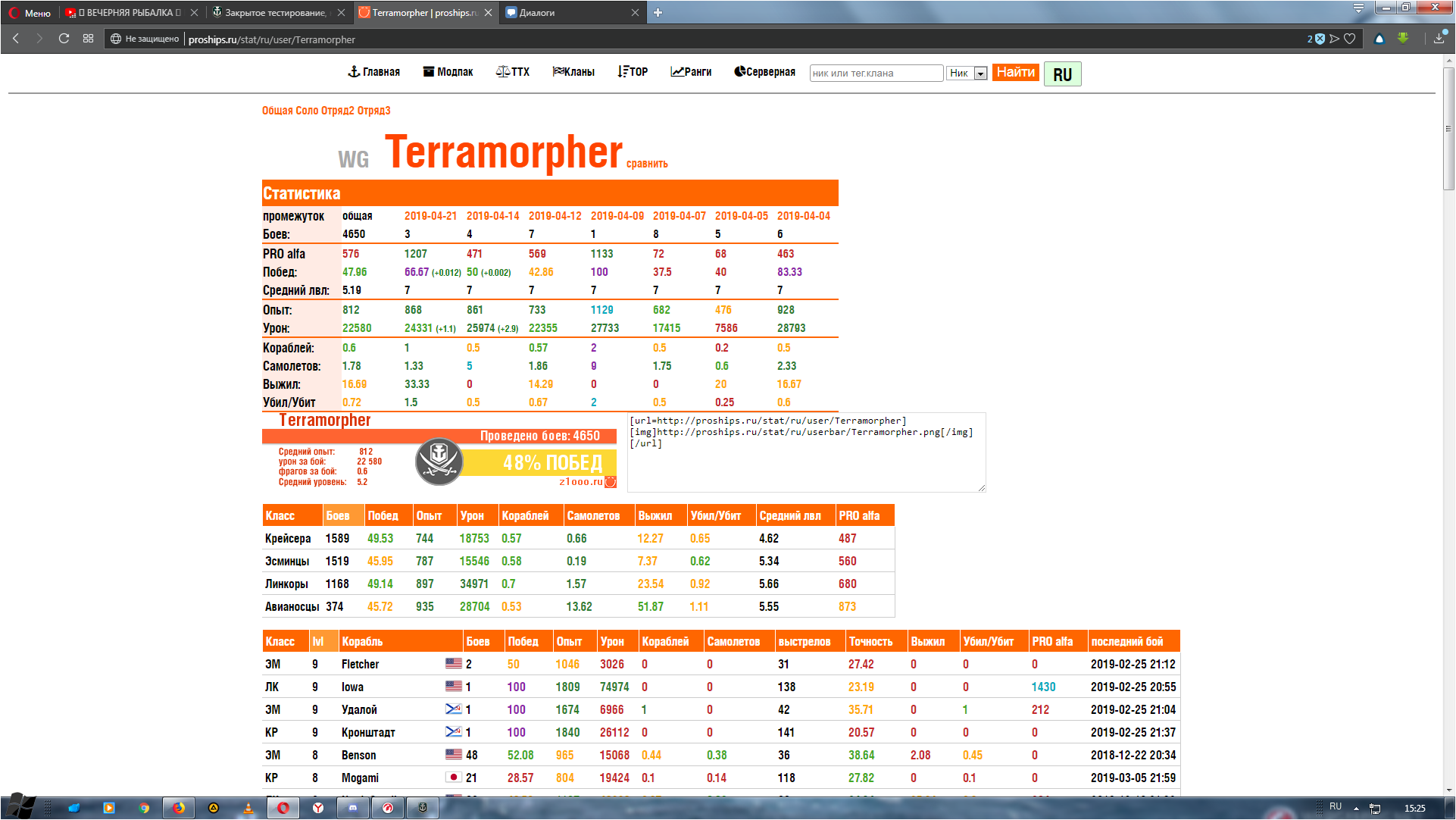Open the 2019-04-14 date column
1456x820 pixels.
pos(492,216)
